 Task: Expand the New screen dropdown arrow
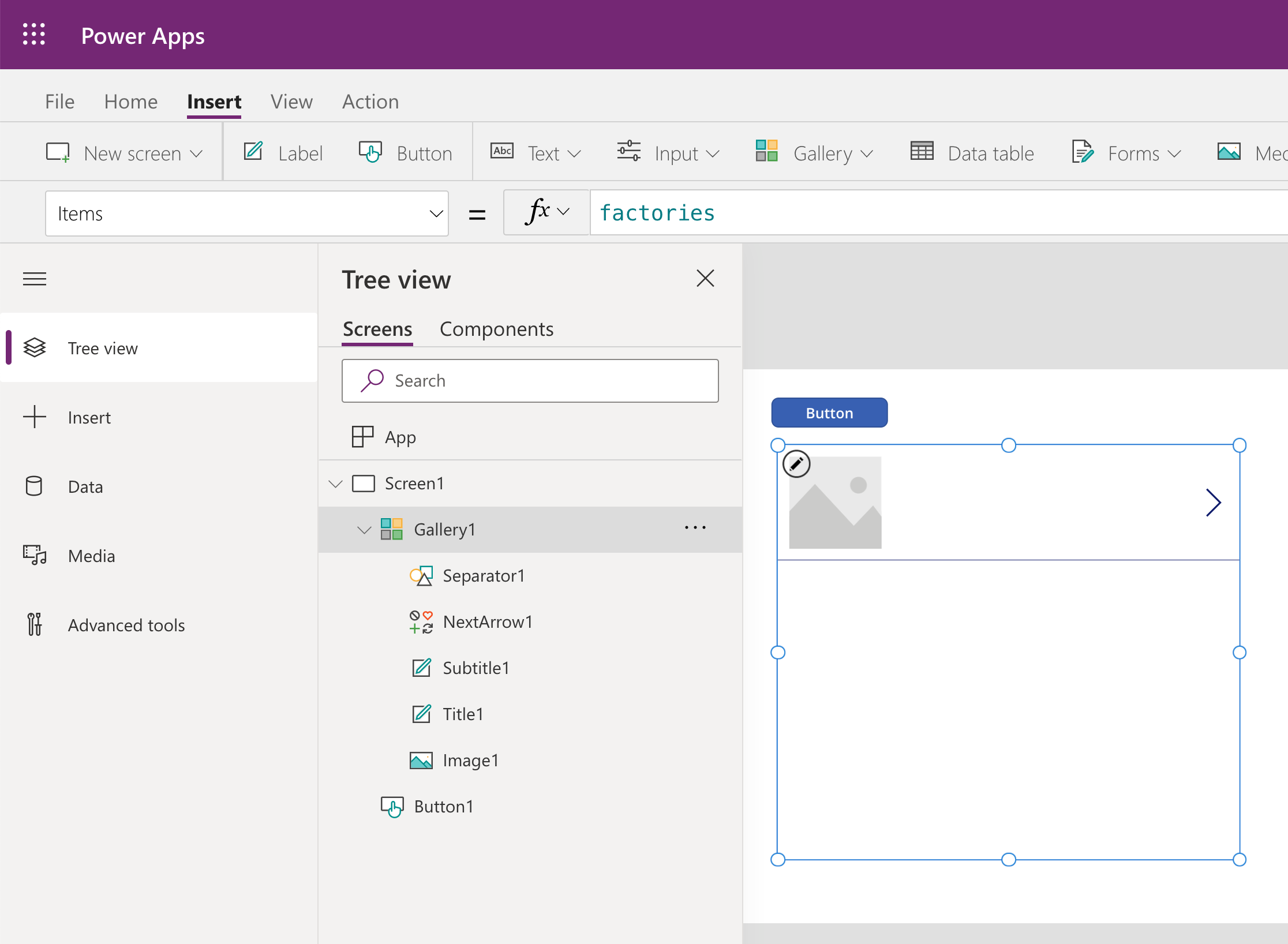pyautogui.click(x=197, y=154)
